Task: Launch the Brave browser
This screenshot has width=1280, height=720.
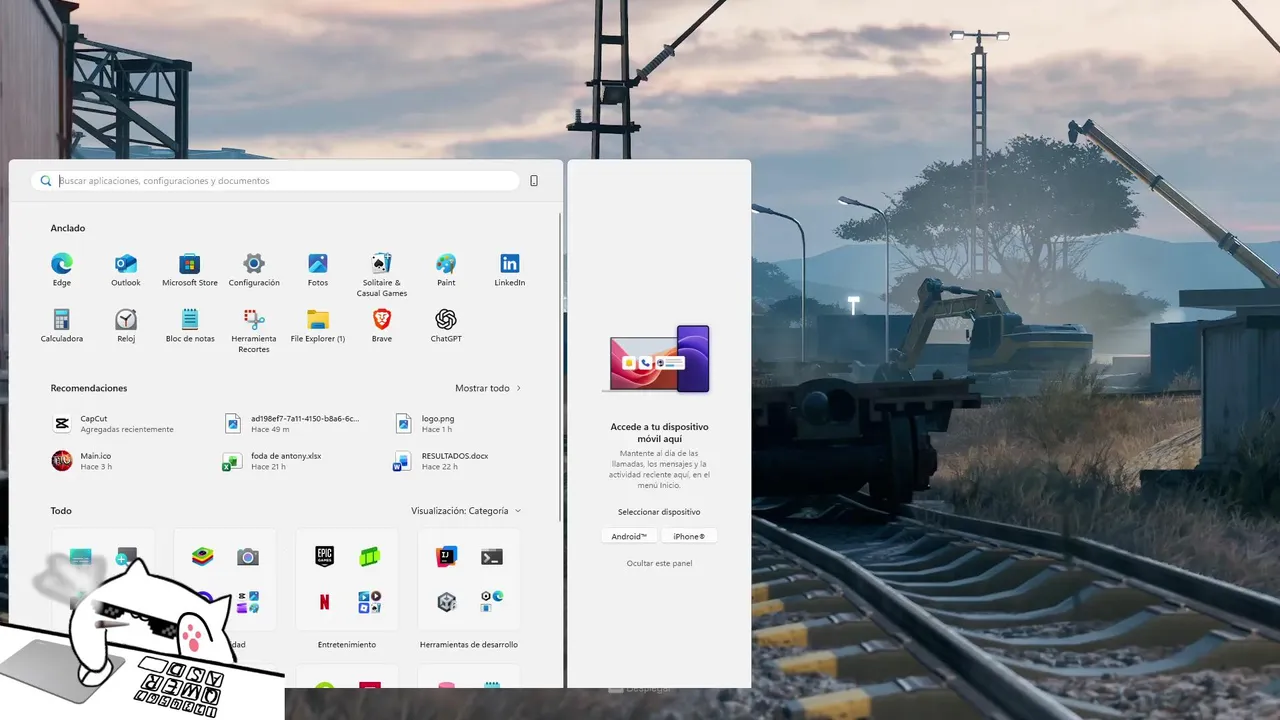Action: coord(382,320)
